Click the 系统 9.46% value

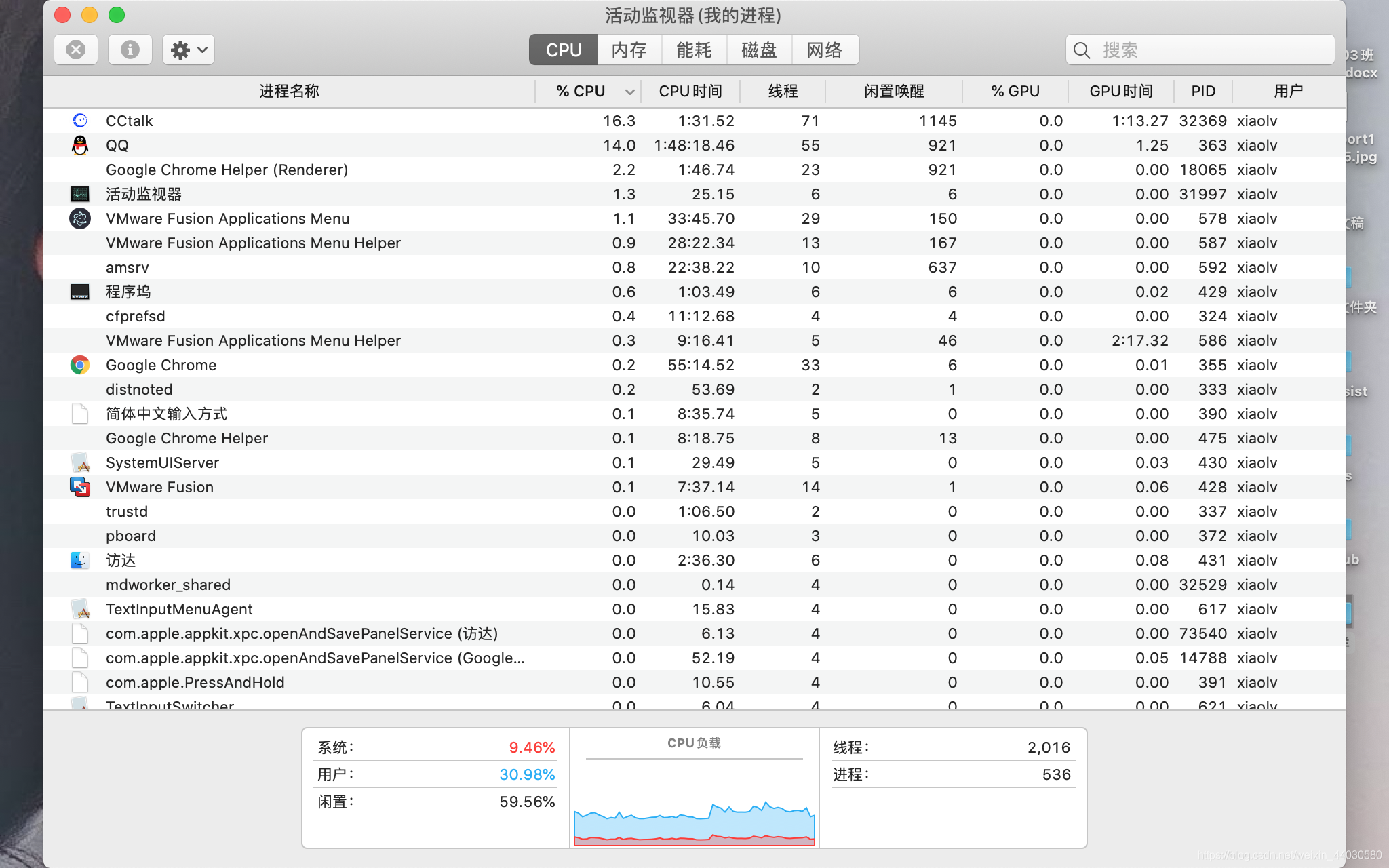coord(532,747)
